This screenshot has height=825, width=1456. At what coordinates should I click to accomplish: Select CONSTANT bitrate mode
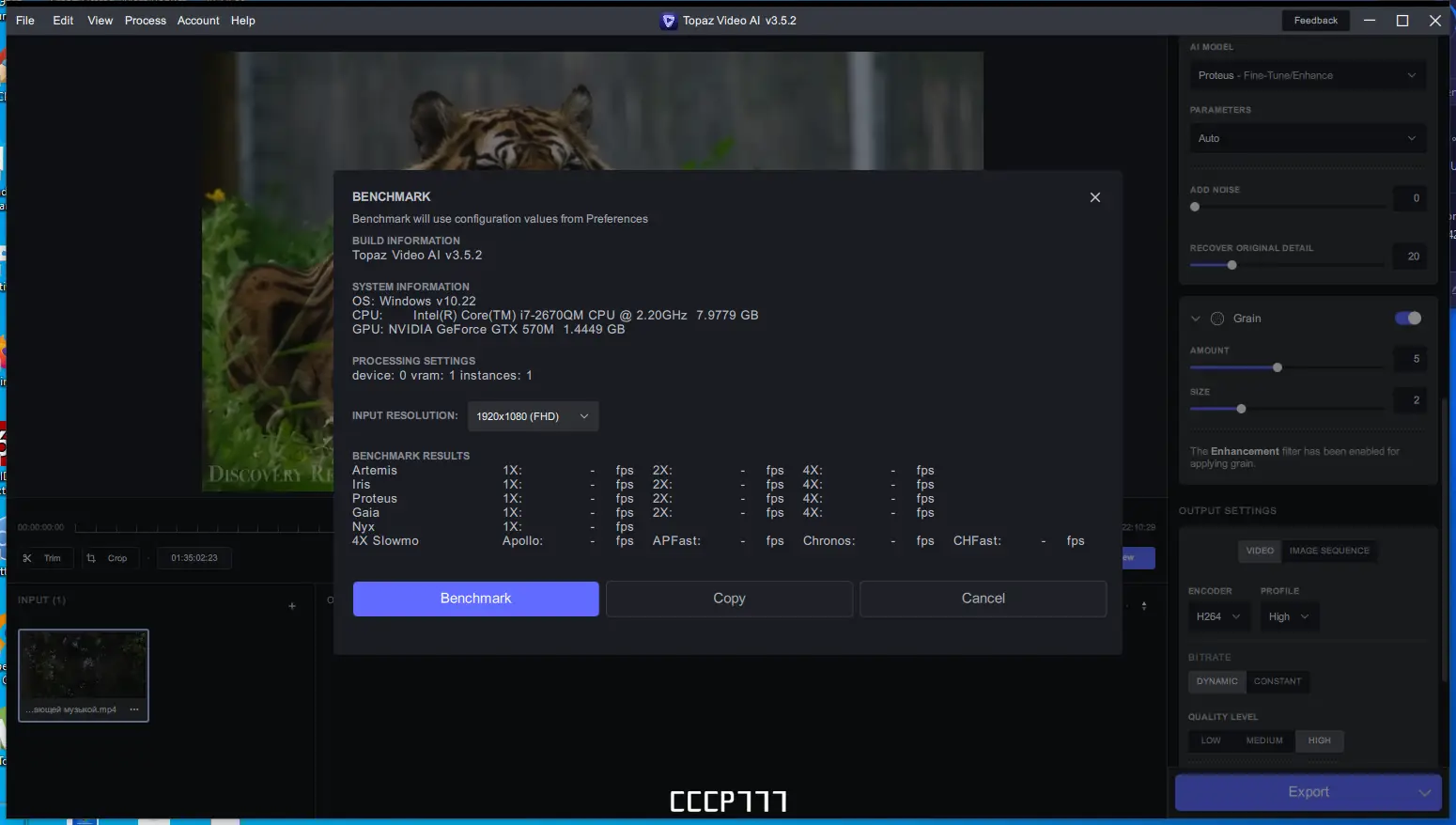click(1278, 681)
